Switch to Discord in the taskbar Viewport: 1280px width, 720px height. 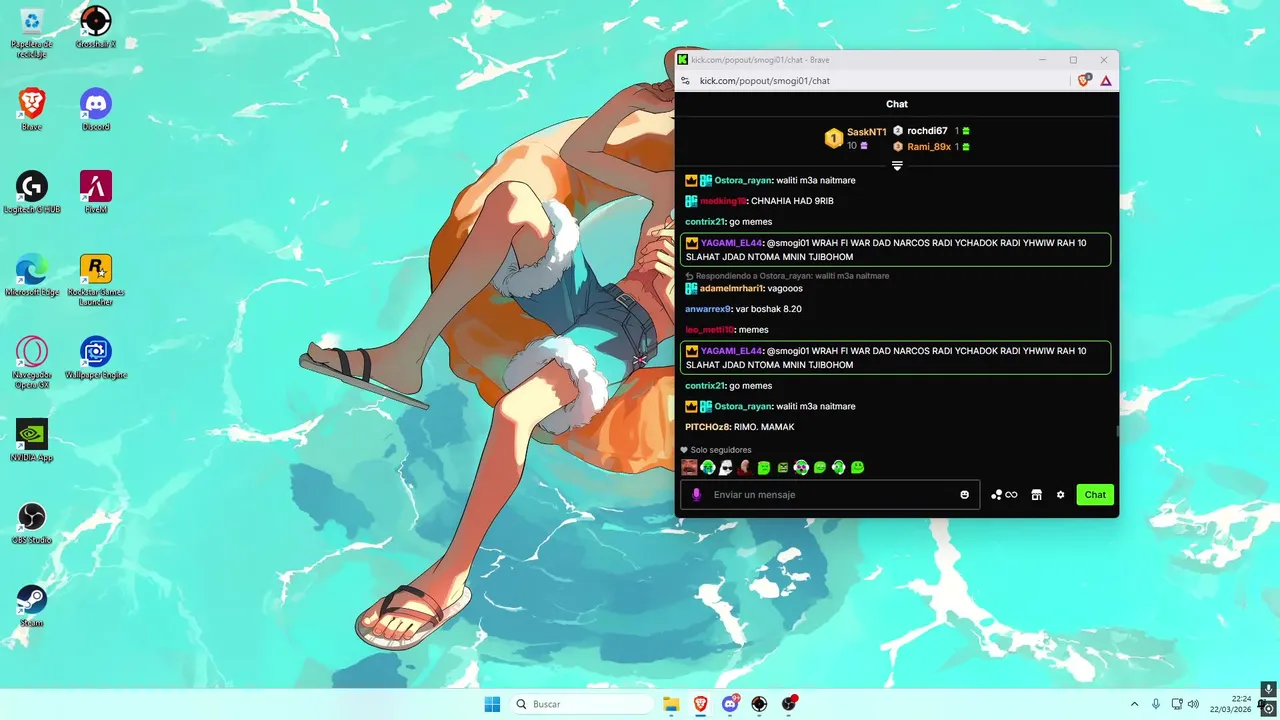[x=730, y=704]
